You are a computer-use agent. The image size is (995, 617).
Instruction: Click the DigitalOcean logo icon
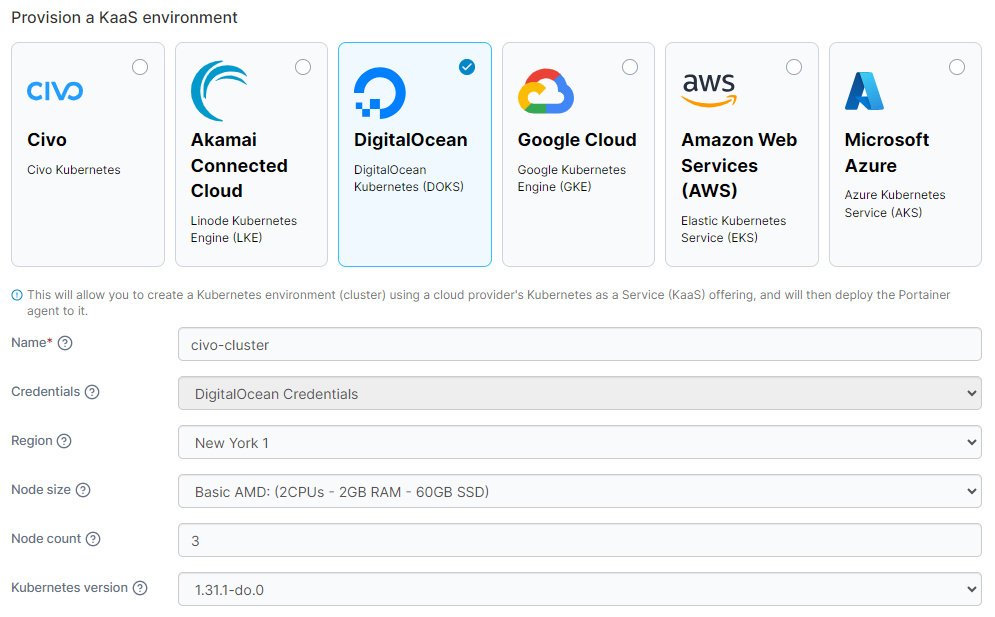pos(380,94)
